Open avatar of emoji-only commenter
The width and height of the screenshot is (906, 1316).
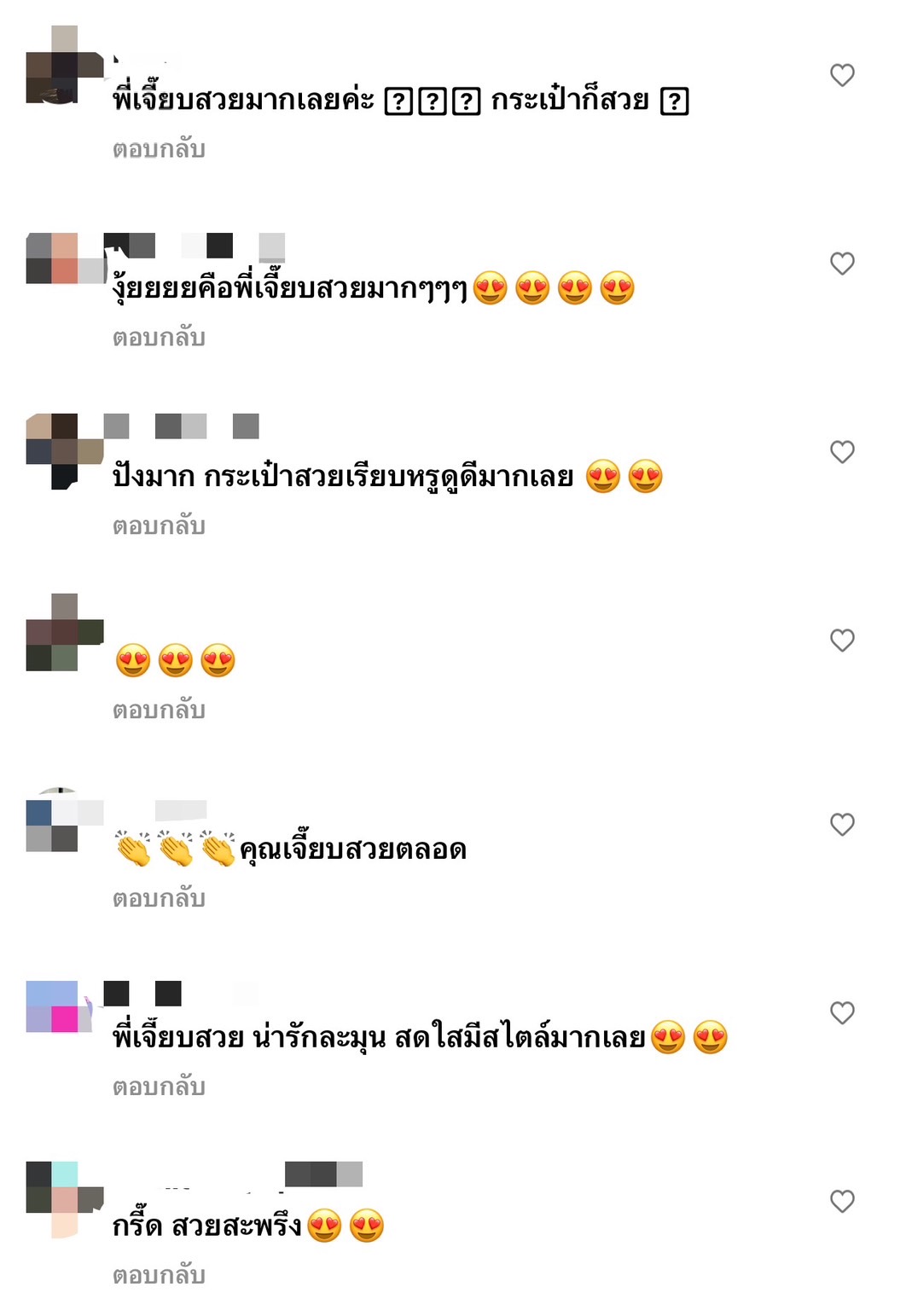click(65, 632)
